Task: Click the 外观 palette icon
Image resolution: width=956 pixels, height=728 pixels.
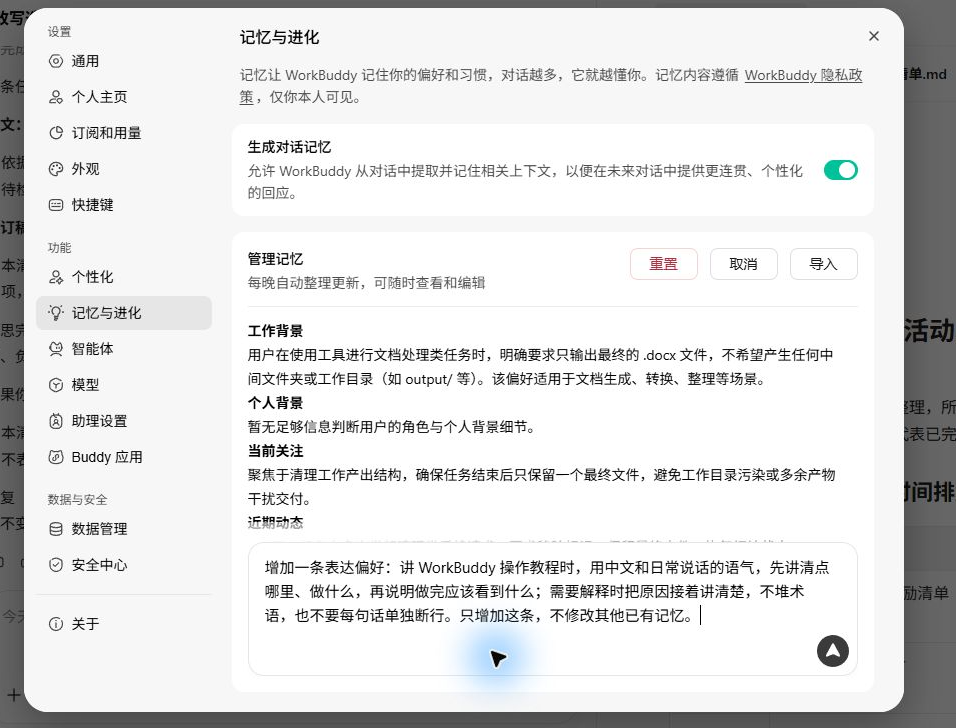Action: click(x=55, y=169)
